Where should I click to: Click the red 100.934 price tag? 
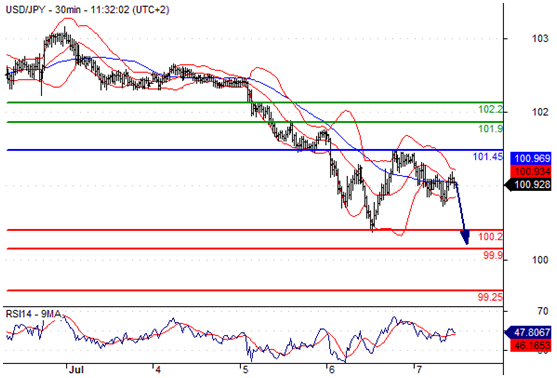(531, 172)
